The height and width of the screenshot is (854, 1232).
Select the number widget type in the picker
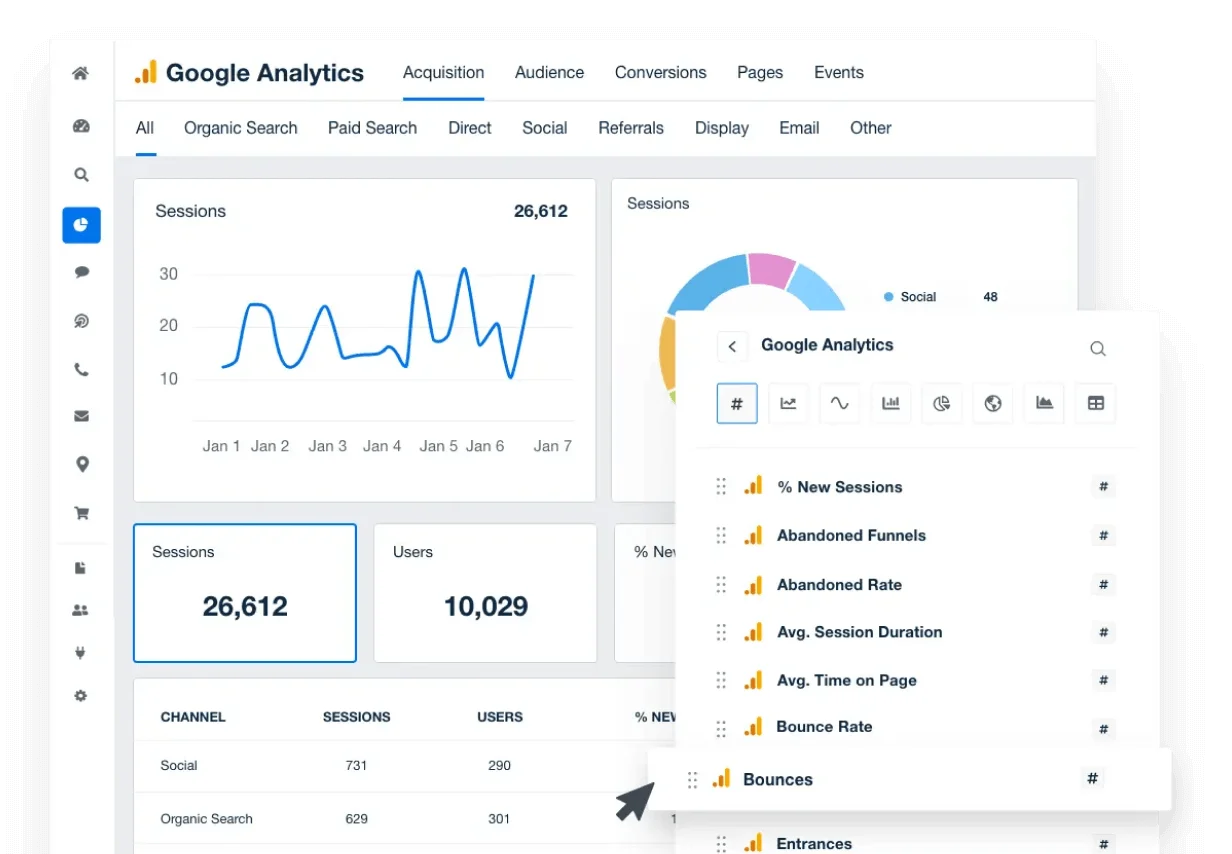tap(737, 403)
